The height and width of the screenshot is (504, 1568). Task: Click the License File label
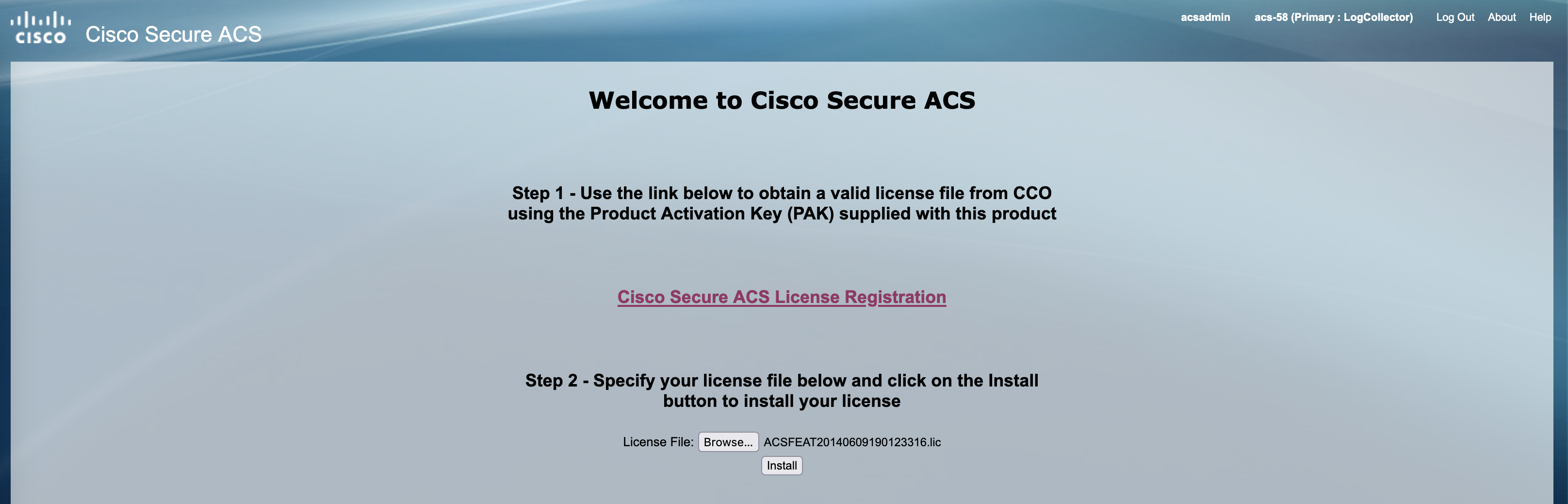(x=657, y=442)
